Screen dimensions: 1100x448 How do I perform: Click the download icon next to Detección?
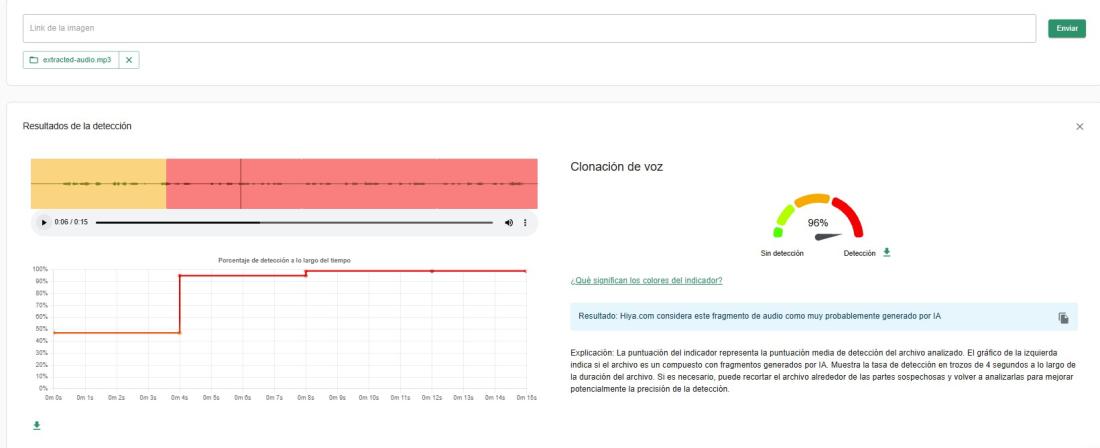(886, 253)
